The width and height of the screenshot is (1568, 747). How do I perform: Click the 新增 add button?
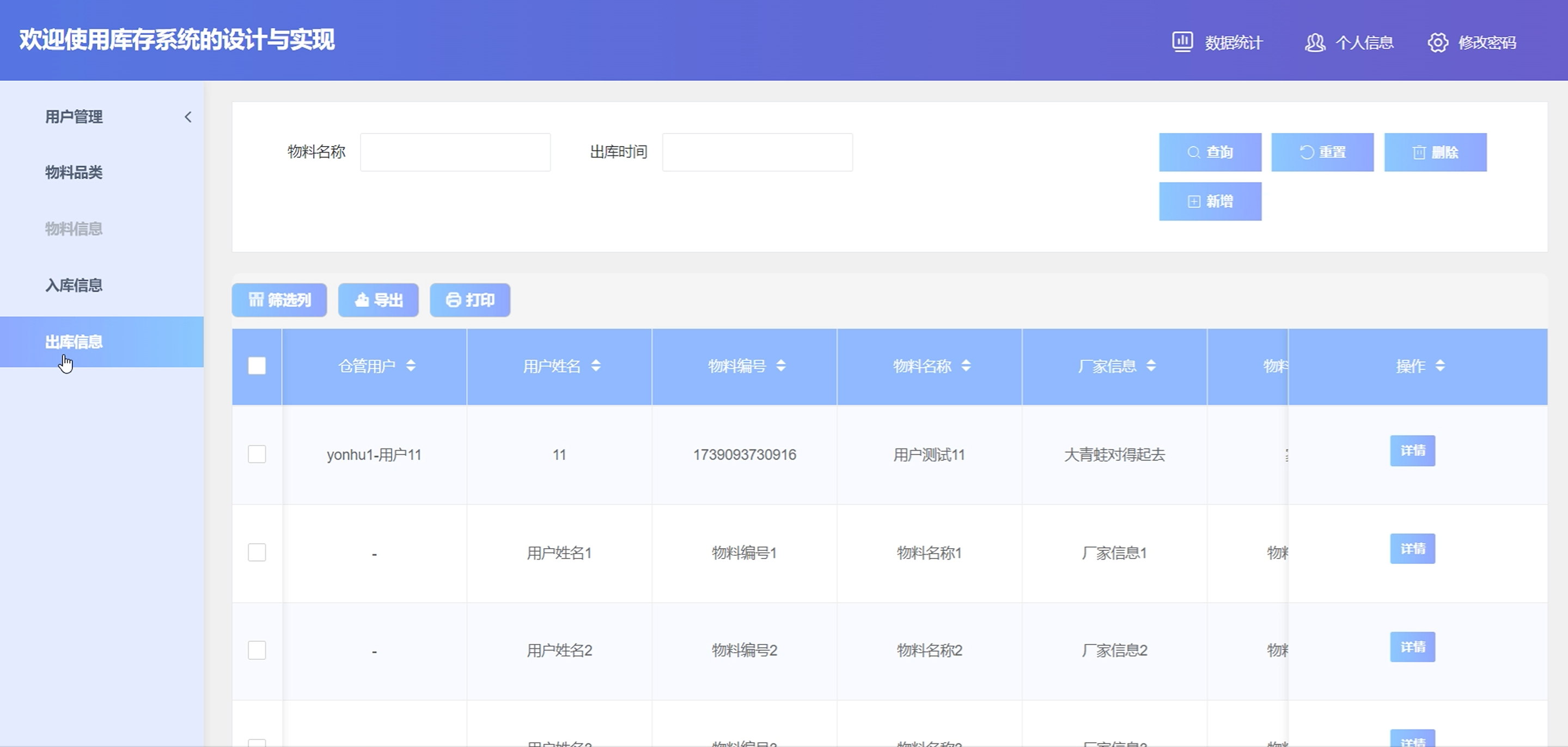[x=1210, y=202]
